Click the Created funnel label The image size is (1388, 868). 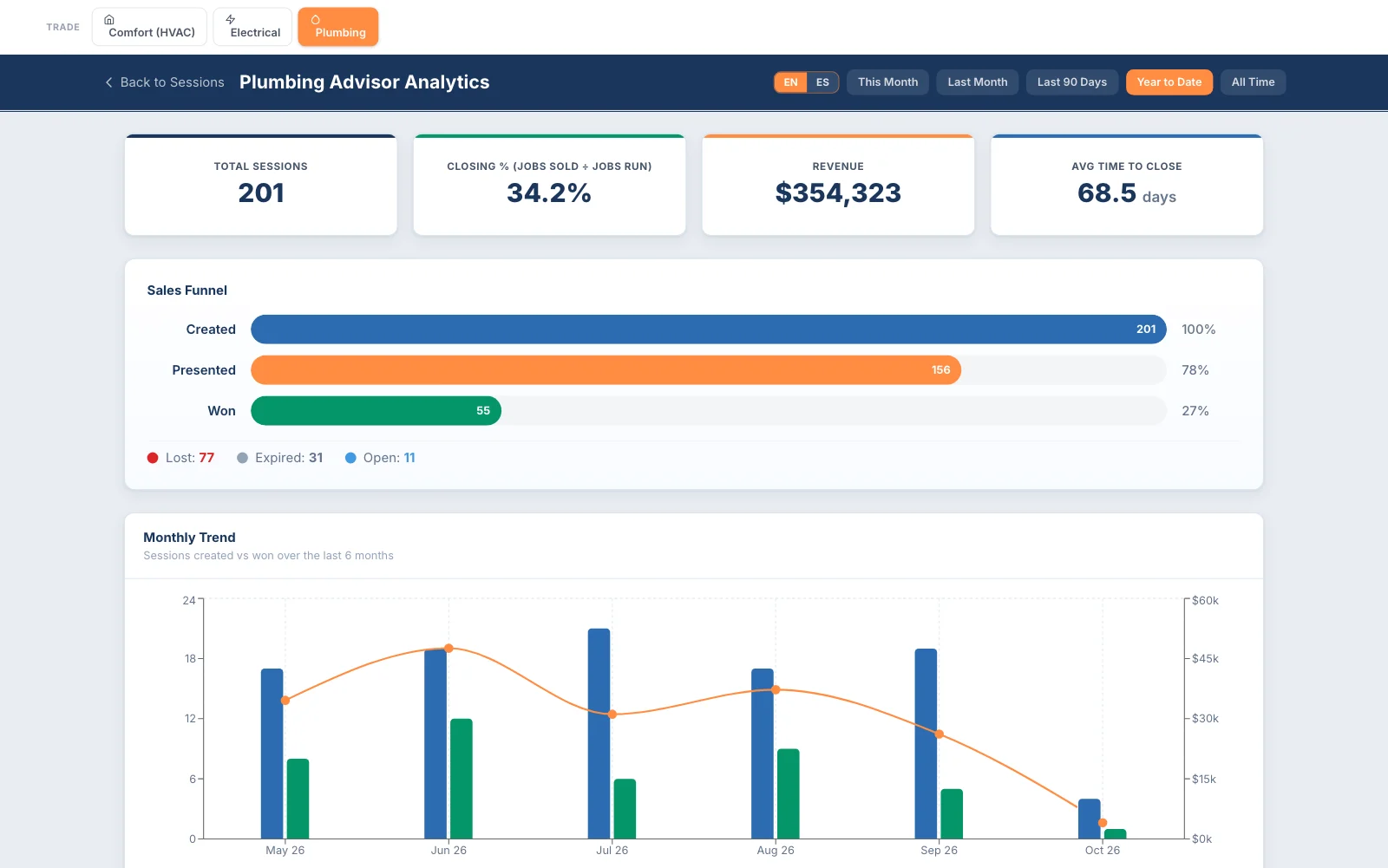[211, 330]
